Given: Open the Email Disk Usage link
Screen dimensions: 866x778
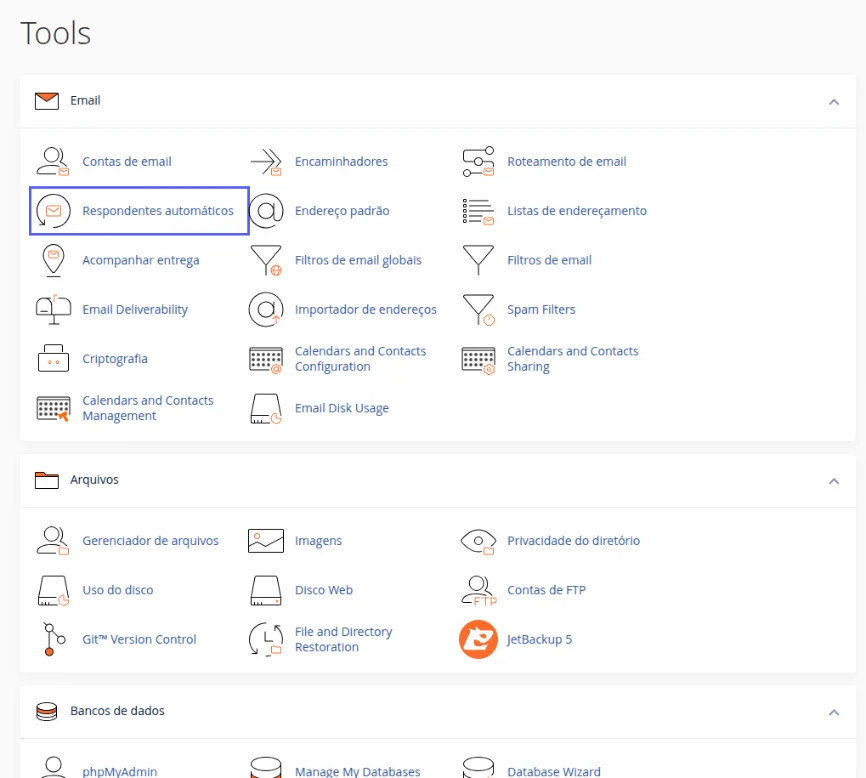Looking at the screenshot, I should 342,409.
